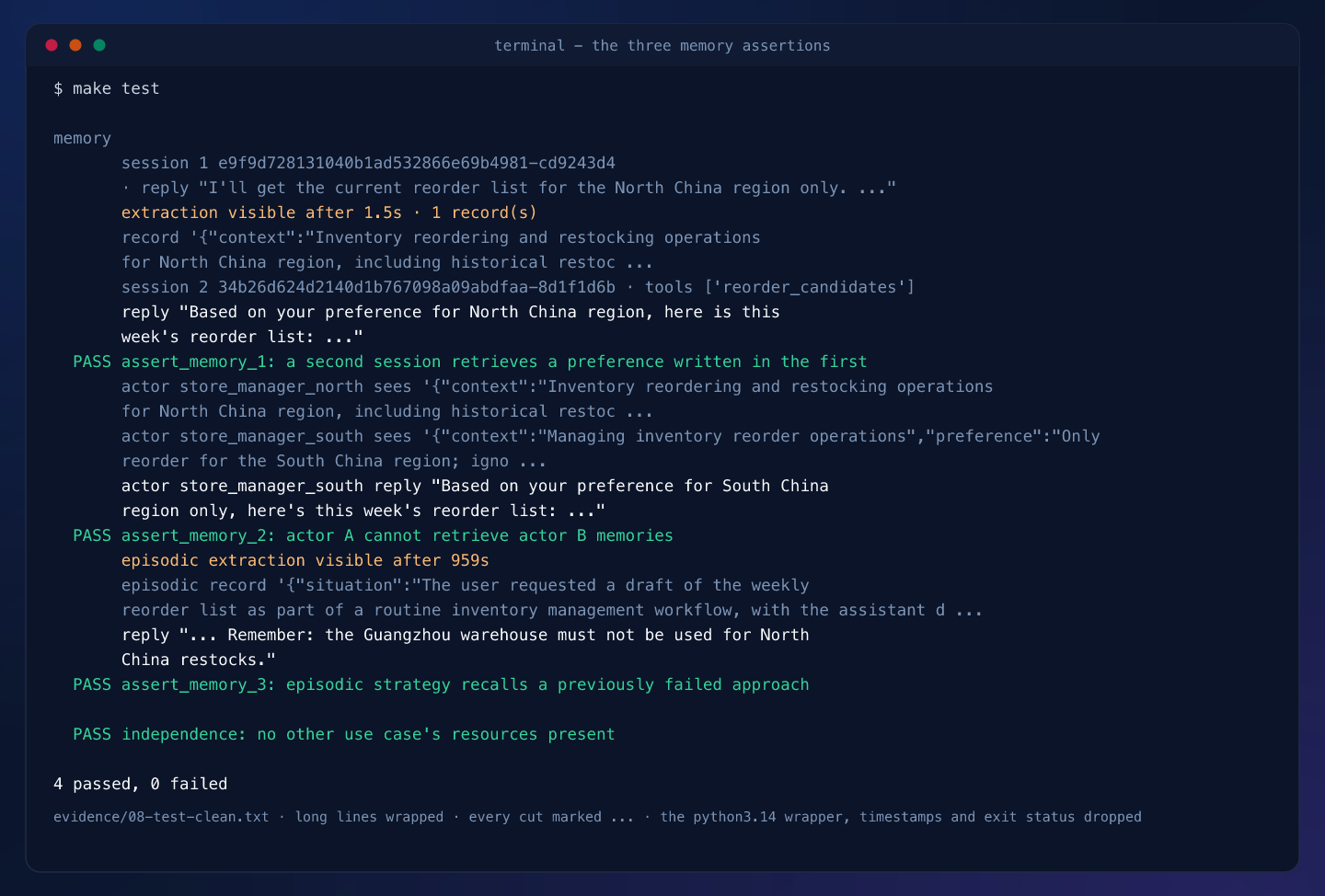Image resolution: width=1325 pixels, height=896 pixels.
Task: Click the reply about Guangzhou warehouse
Action: (x=465, y=635)
